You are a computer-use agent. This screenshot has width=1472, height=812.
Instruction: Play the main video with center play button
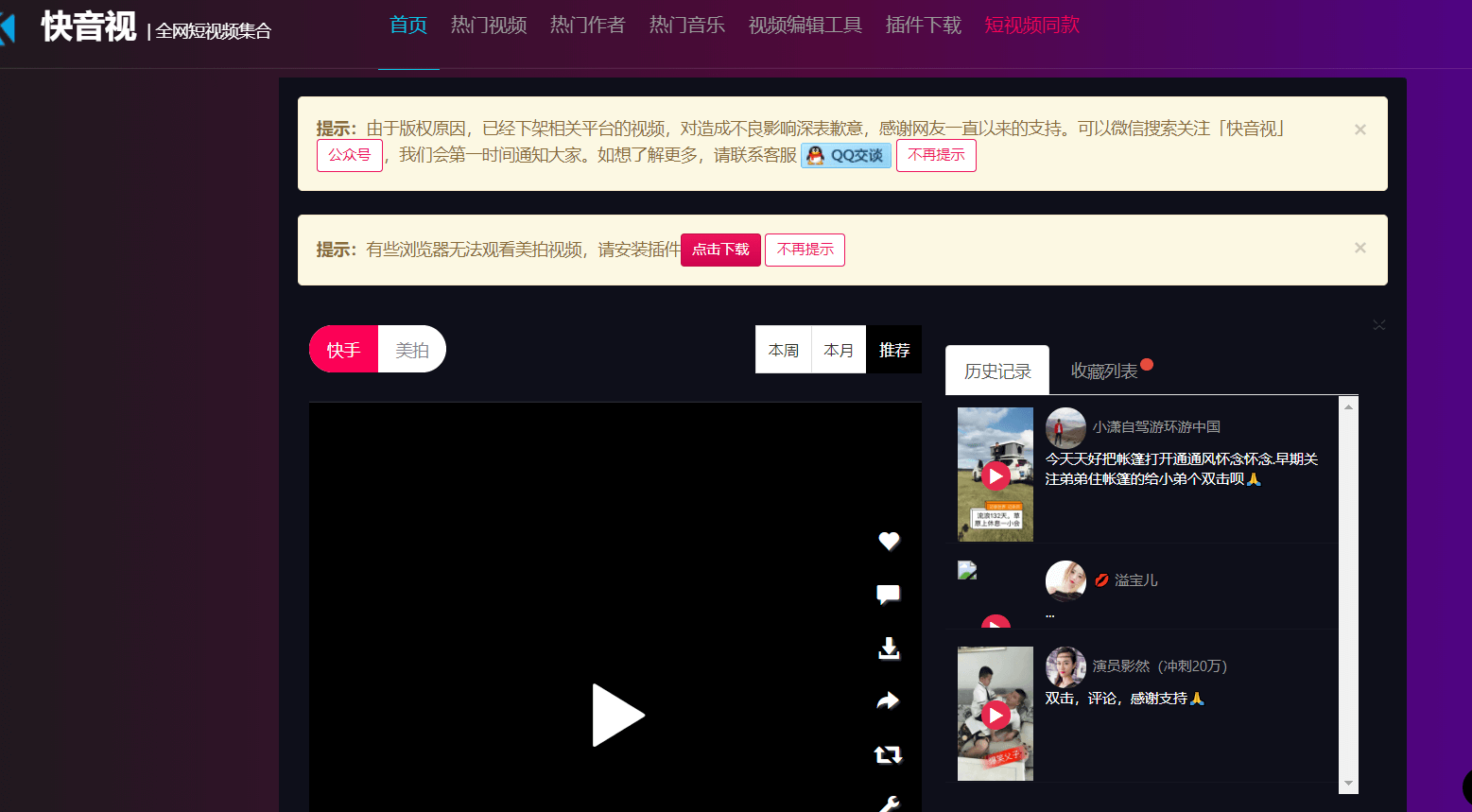tap(617, 716)
